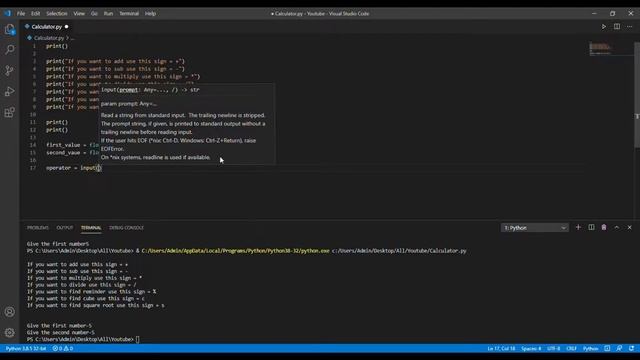The image size is (640, 360).
Task: Open the View menu
Action: pos(79,13)
